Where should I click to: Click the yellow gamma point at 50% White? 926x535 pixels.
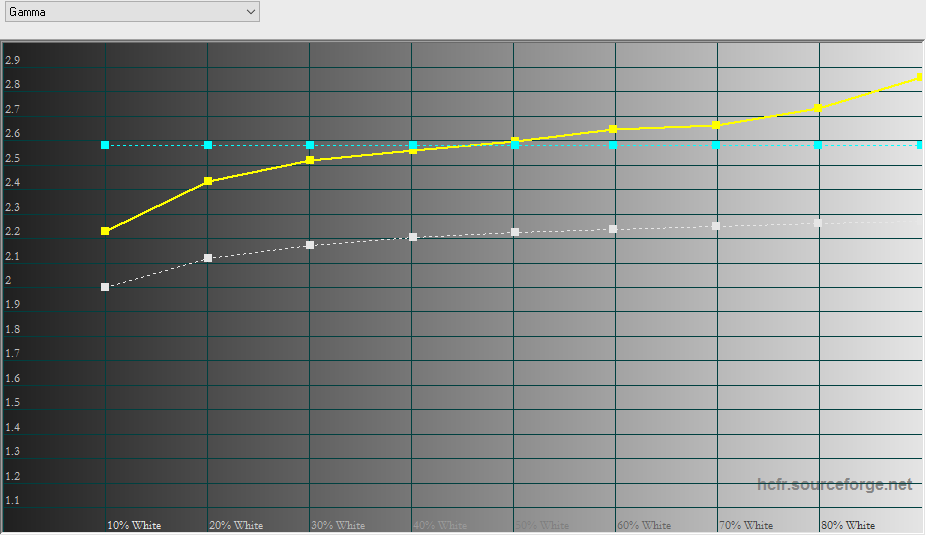(x=515, y=141)
